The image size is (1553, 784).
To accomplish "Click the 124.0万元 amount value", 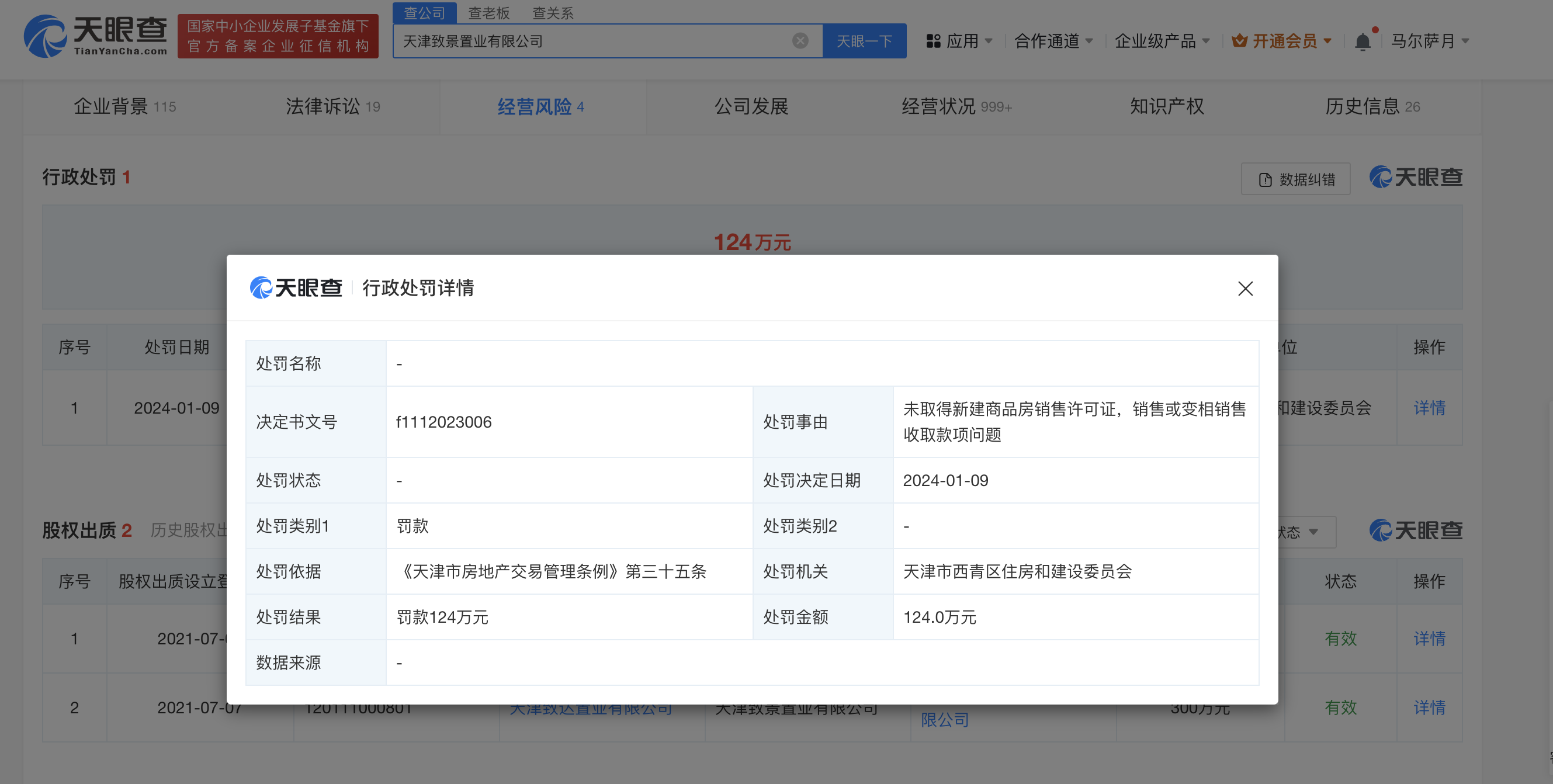I will click(940, 617).
